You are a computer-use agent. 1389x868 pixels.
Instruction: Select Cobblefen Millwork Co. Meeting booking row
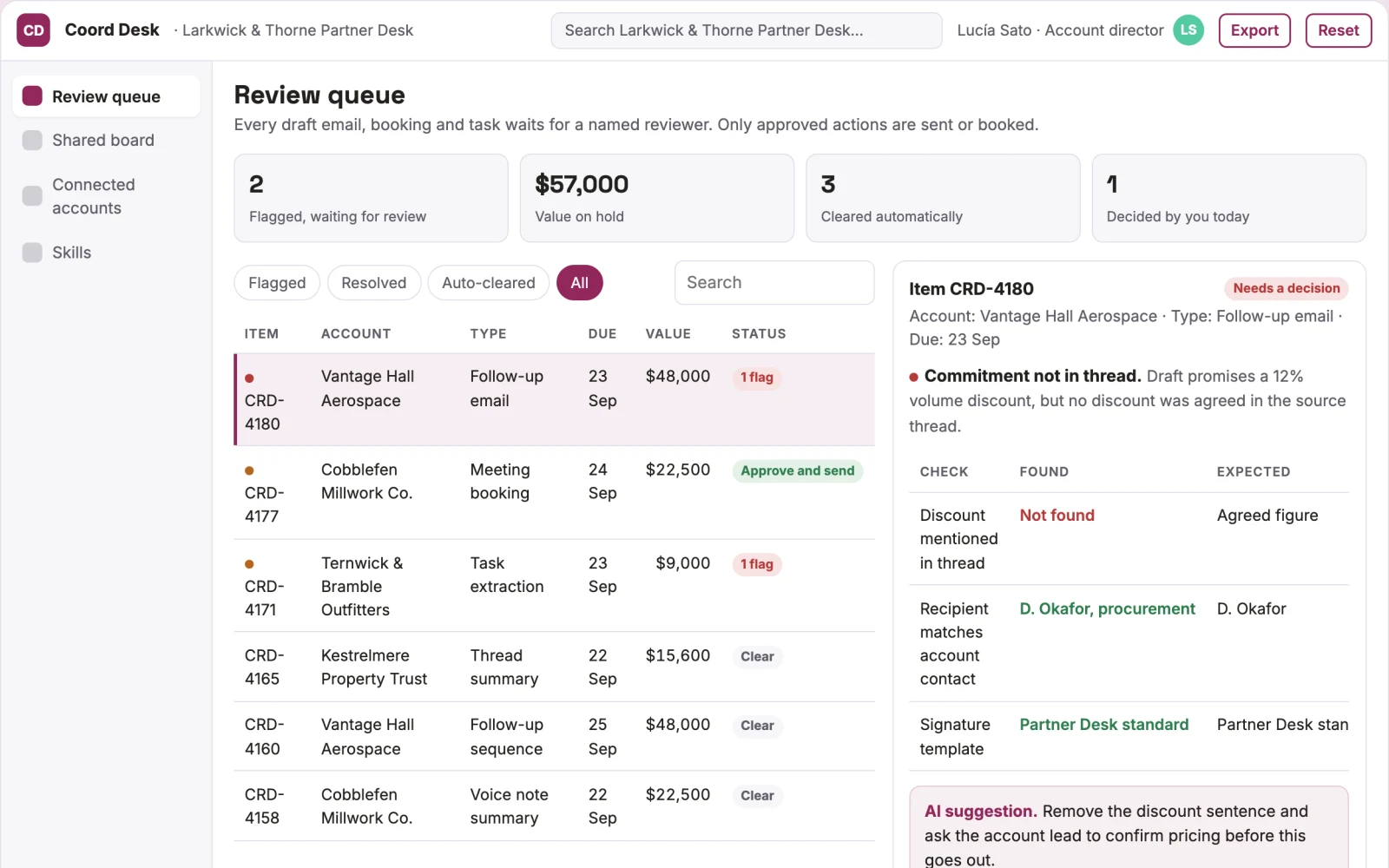555,493
